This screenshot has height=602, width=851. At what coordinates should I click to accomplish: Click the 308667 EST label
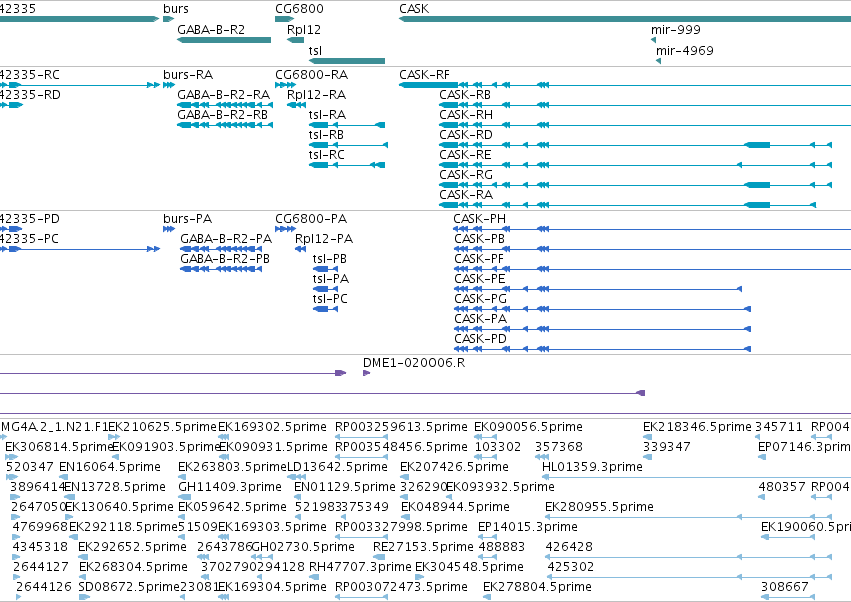785,587
